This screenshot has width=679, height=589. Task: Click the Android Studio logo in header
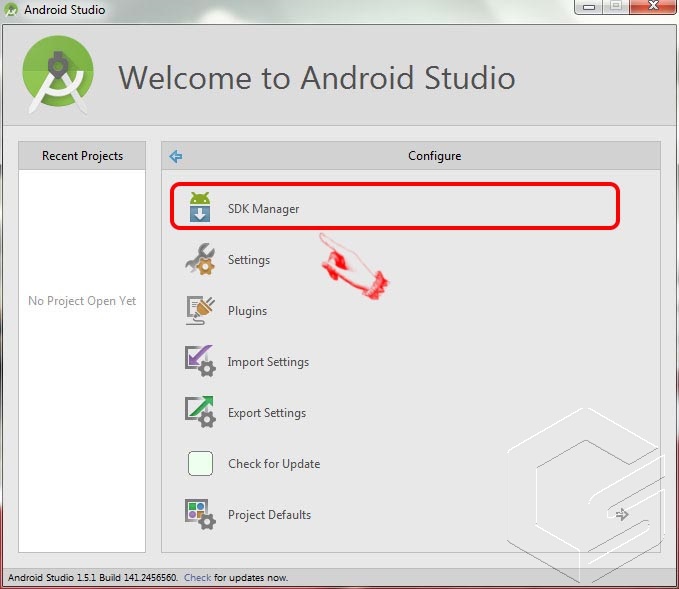pos(58,74)
